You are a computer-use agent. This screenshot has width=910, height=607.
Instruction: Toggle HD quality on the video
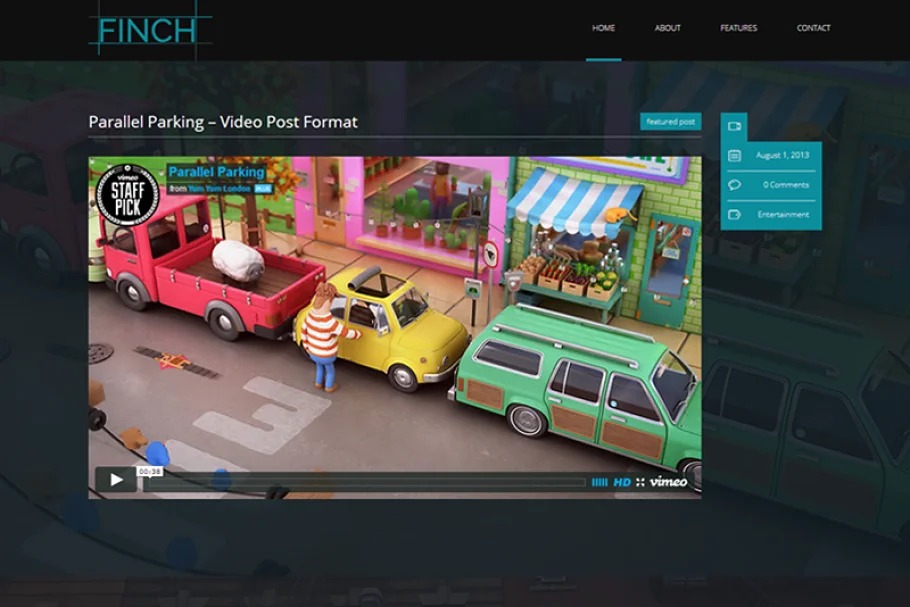tap(621, 482)
